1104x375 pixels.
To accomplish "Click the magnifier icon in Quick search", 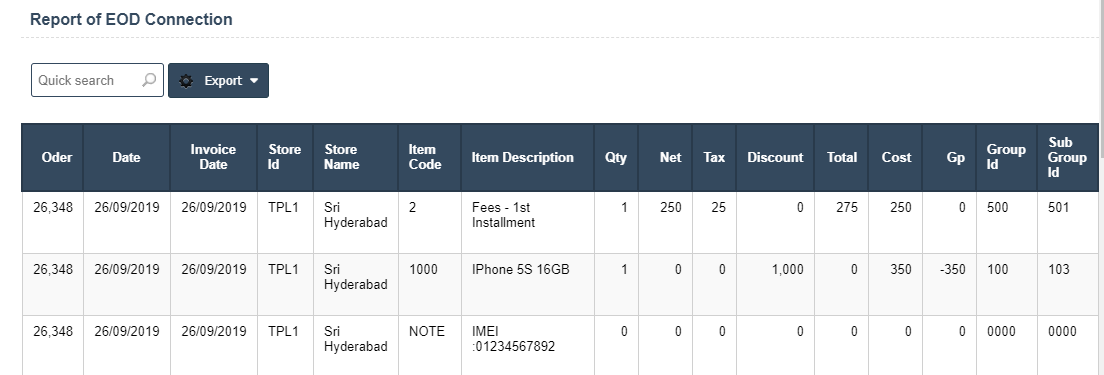I will click(x=149, y=80).
